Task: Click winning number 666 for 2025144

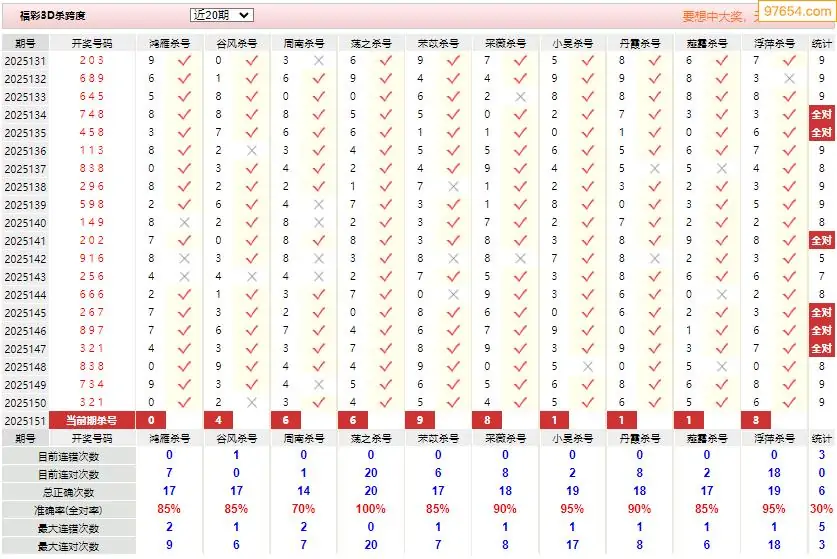Action: (x=92, y=294)
